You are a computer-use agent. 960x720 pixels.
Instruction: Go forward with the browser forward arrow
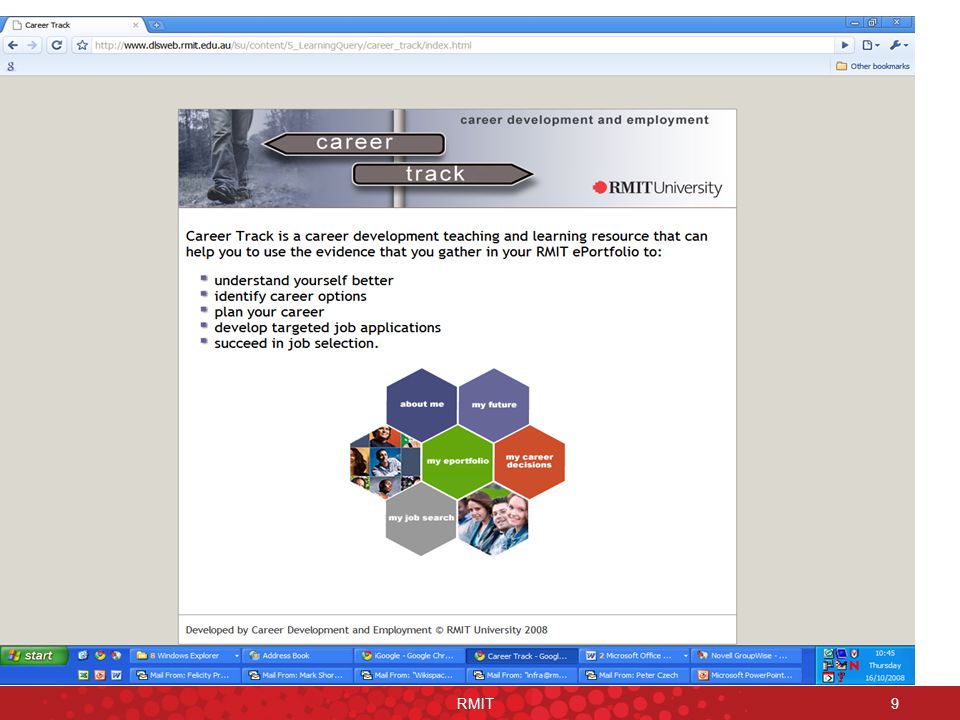(x=32, y=45)
